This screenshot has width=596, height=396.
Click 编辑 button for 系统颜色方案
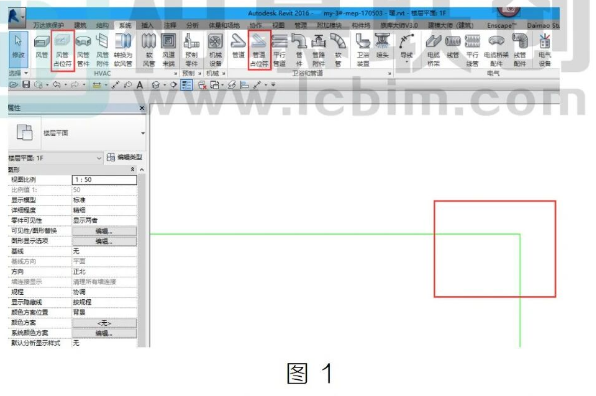(x=104, y=333)
